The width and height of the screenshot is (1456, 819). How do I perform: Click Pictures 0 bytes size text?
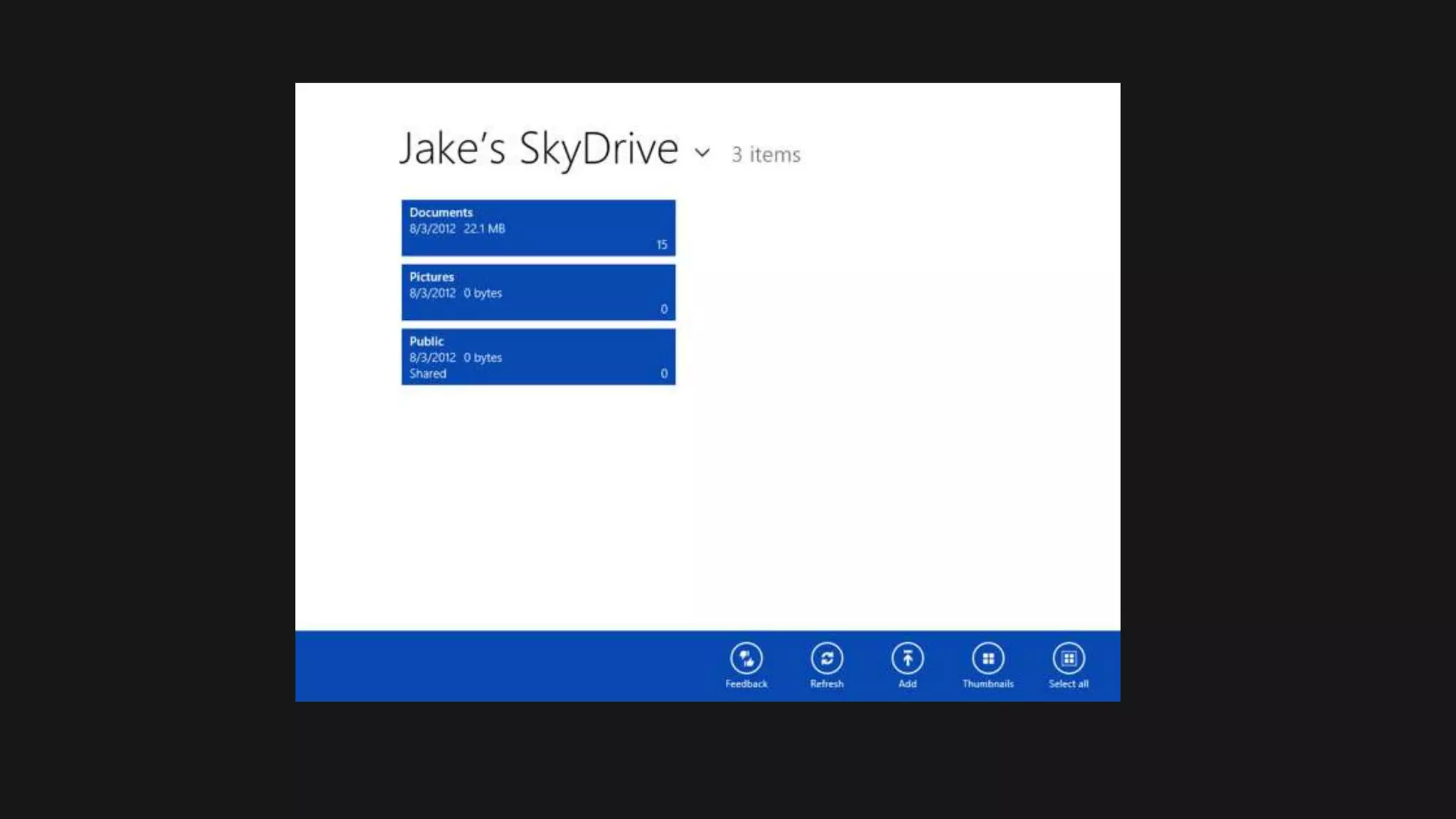483,293
